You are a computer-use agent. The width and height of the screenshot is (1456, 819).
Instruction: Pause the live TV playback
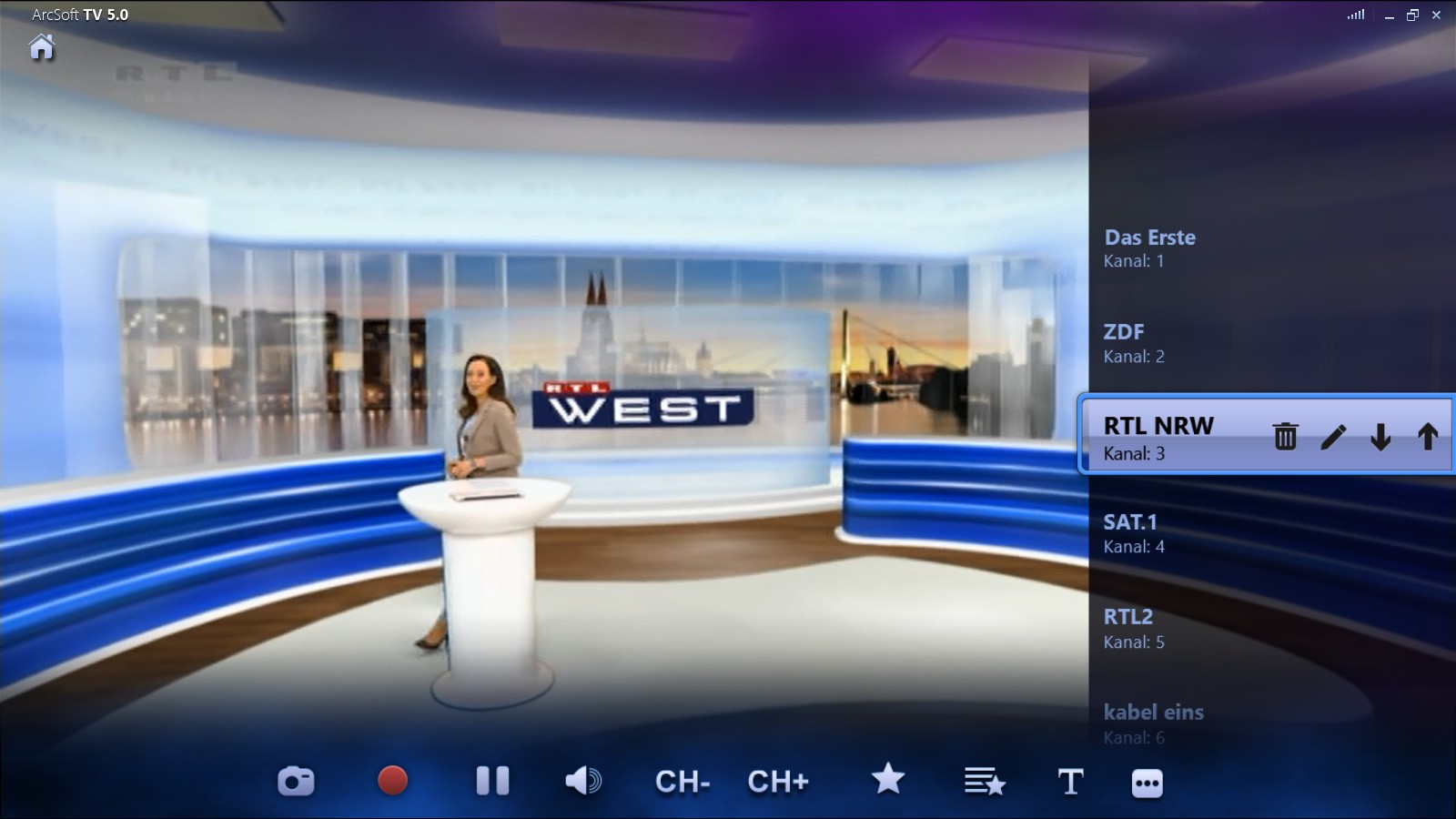click(x=492, y=781)
